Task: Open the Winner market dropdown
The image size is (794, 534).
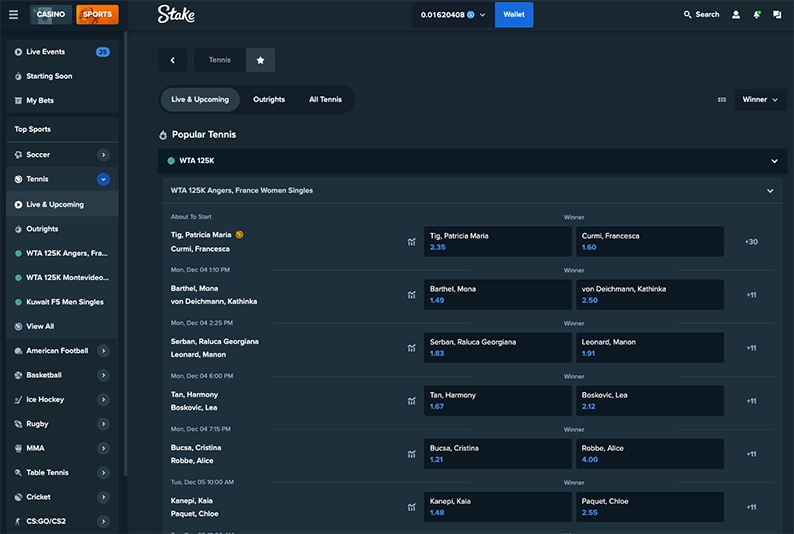Action: tap(760, 100)
